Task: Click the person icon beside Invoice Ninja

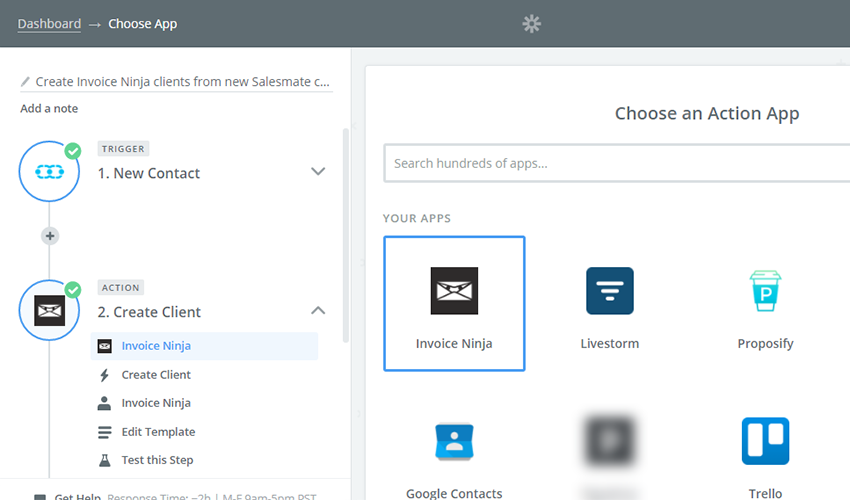Action: (x=105, y=403)
